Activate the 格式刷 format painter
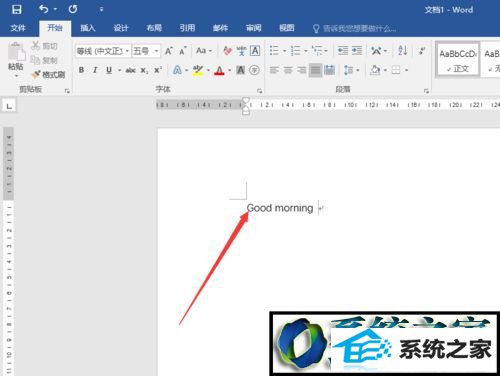The image size is (500, 376). [x=48, y=75]
